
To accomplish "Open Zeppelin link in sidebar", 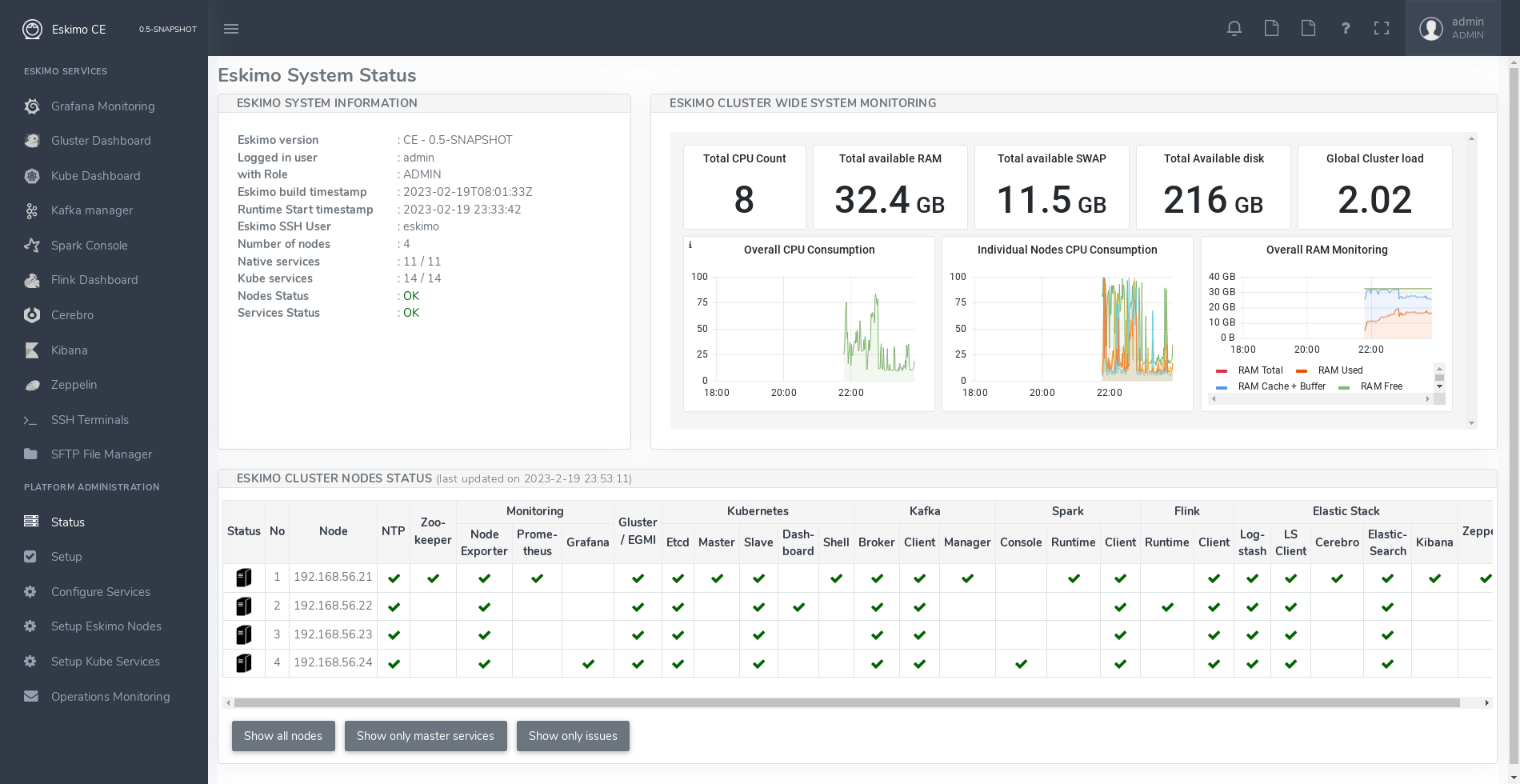I will tap(74, 385).
